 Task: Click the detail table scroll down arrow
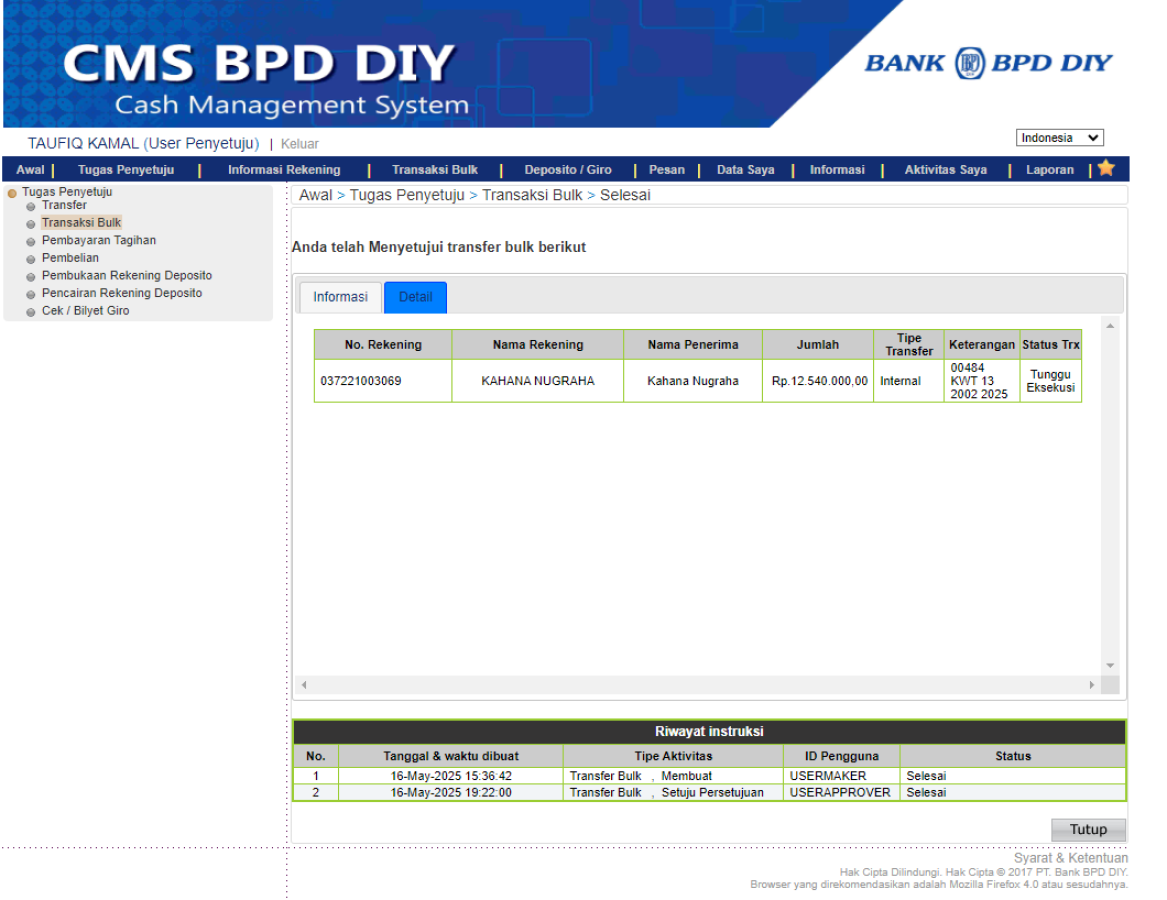coord(1110,666)
